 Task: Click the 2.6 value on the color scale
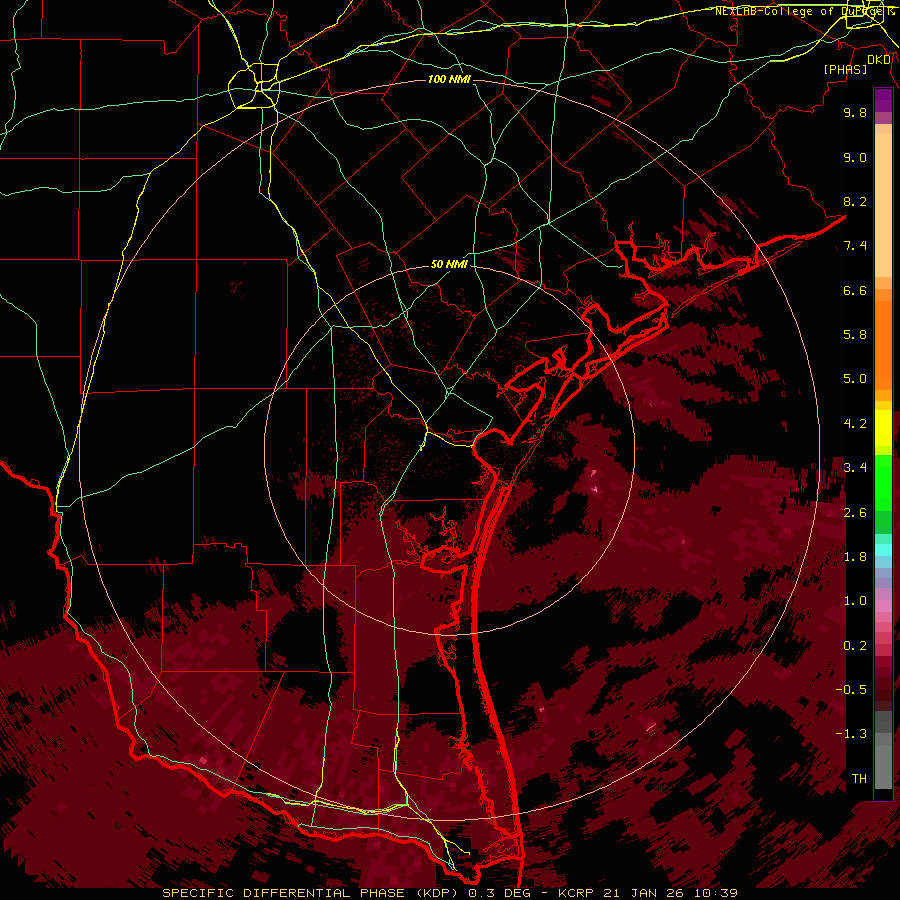click(x=855, y=513)
